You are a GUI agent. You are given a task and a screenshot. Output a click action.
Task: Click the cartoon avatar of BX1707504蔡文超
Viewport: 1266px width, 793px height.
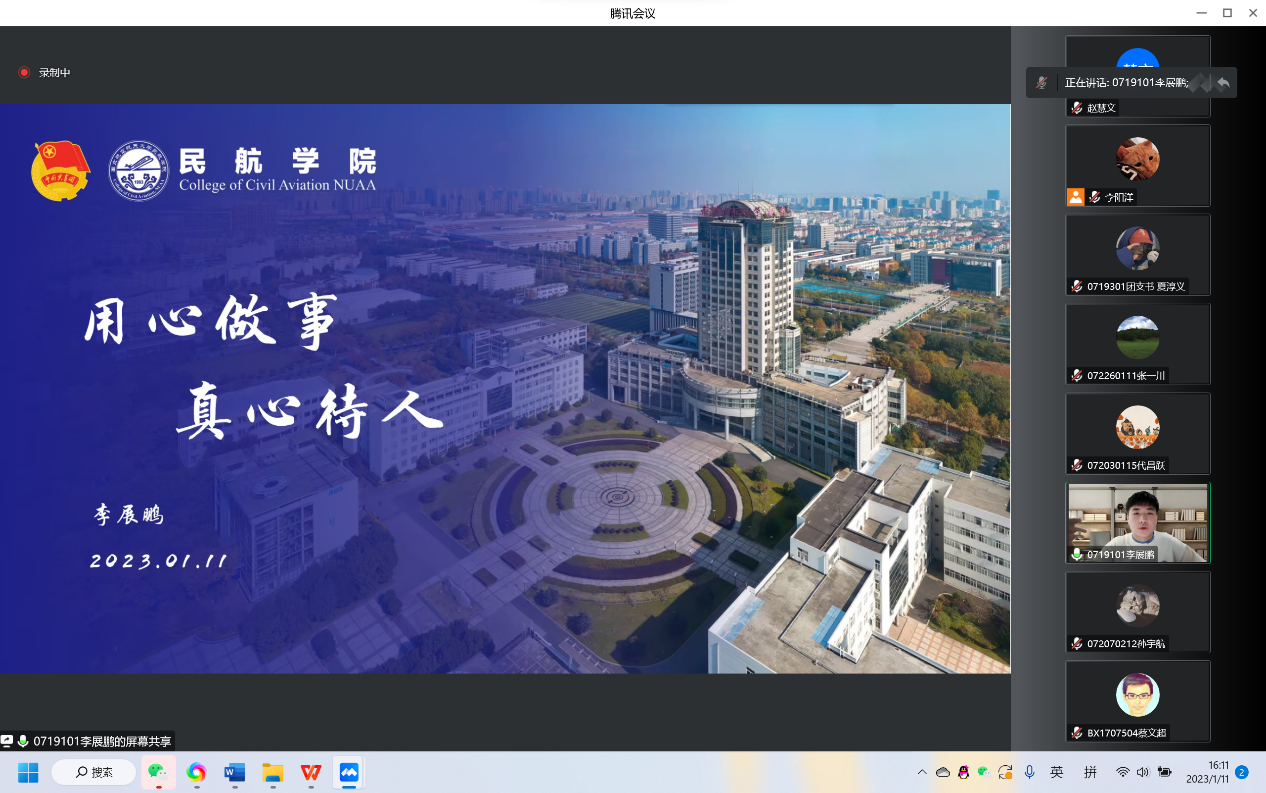tap(1137, 694)
